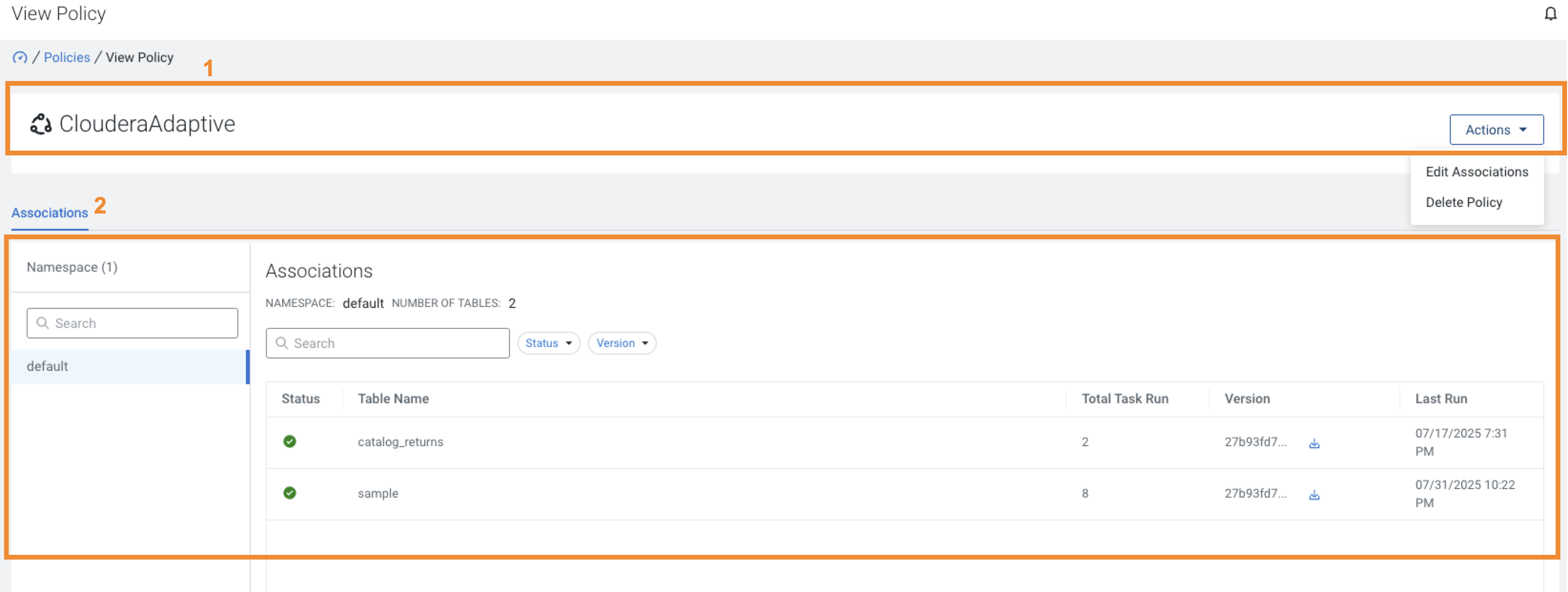Open the Status filter dropdown
The width and height of the screenshot is (1568, 592).
pos(547,343)
